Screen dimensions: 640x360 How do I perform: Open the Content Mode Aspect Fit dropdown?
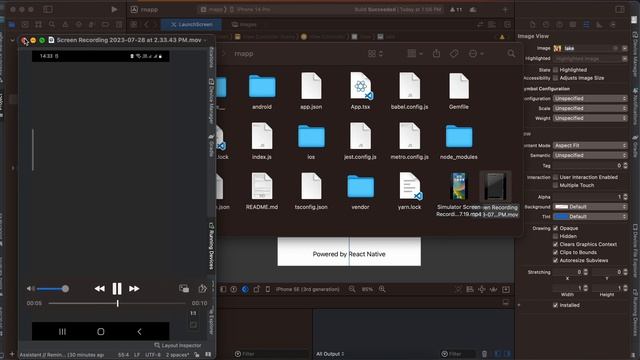pos(590,145)
